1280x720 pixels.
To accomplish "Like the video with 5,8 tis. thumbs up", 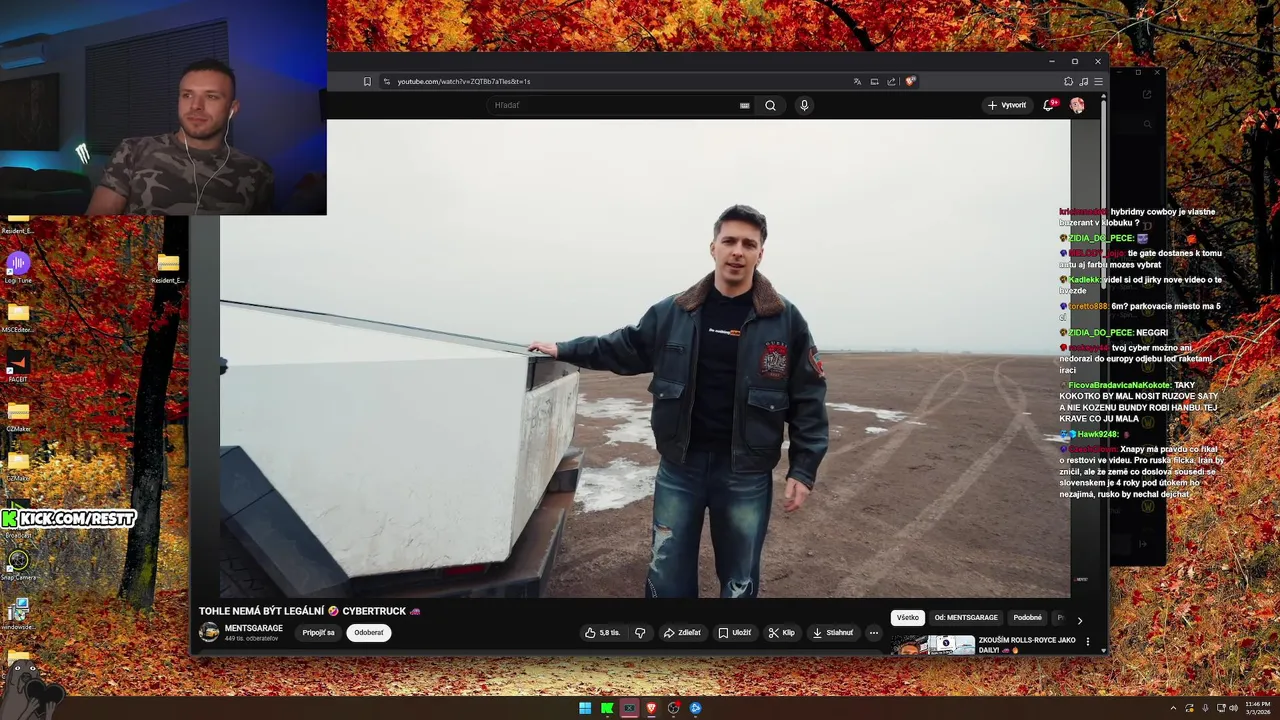I will 603,632.
